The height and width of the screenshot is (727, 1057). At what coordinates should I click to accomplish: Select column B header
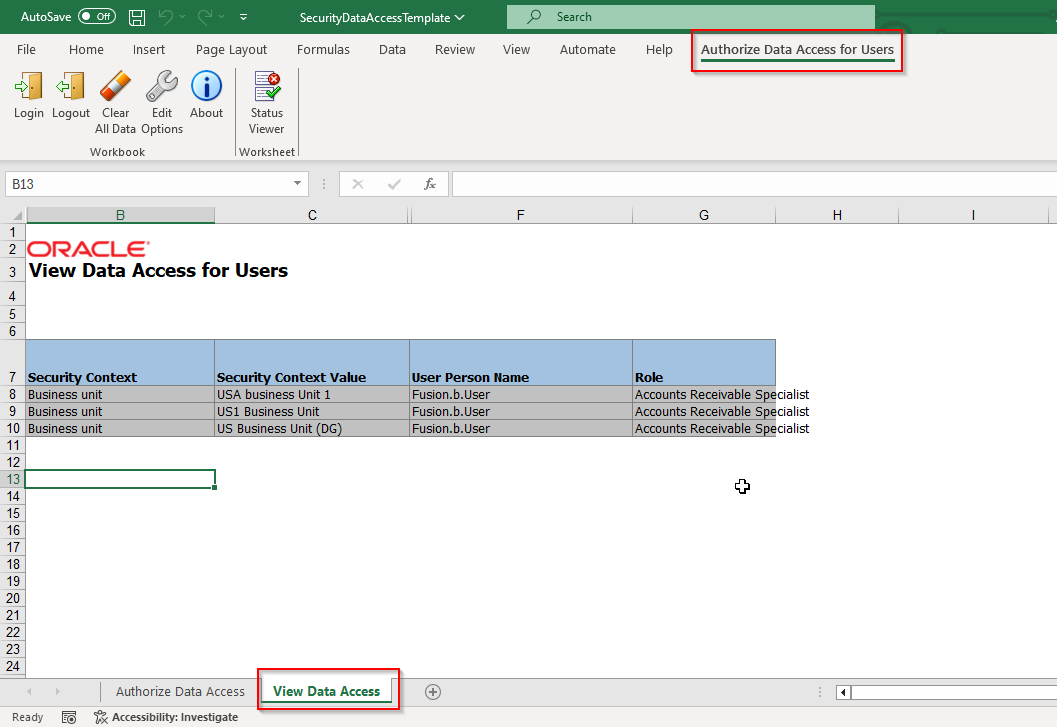click(x=120, y=215)
